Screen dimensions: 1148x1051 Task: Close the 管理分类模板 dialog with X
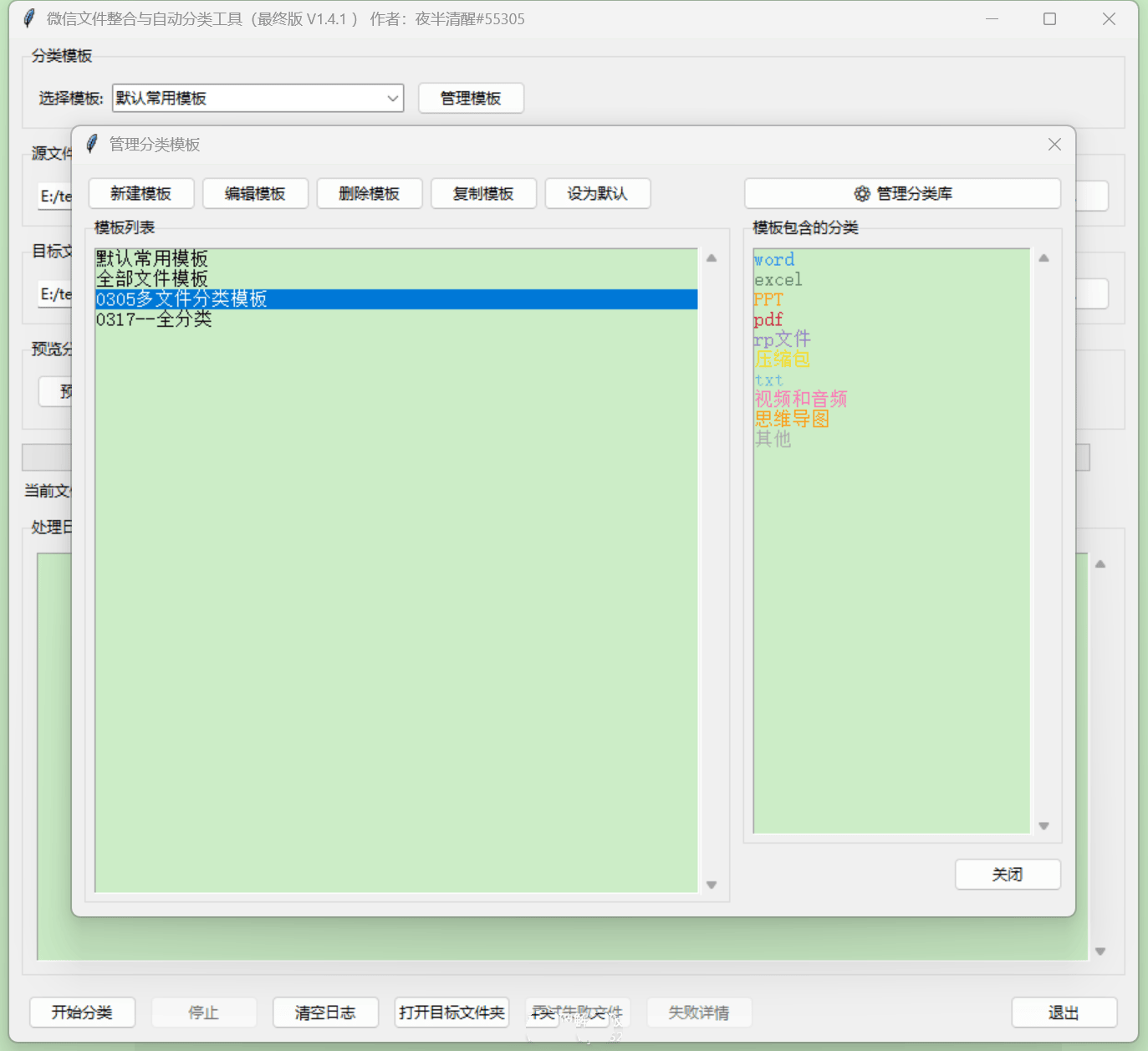1054,145
